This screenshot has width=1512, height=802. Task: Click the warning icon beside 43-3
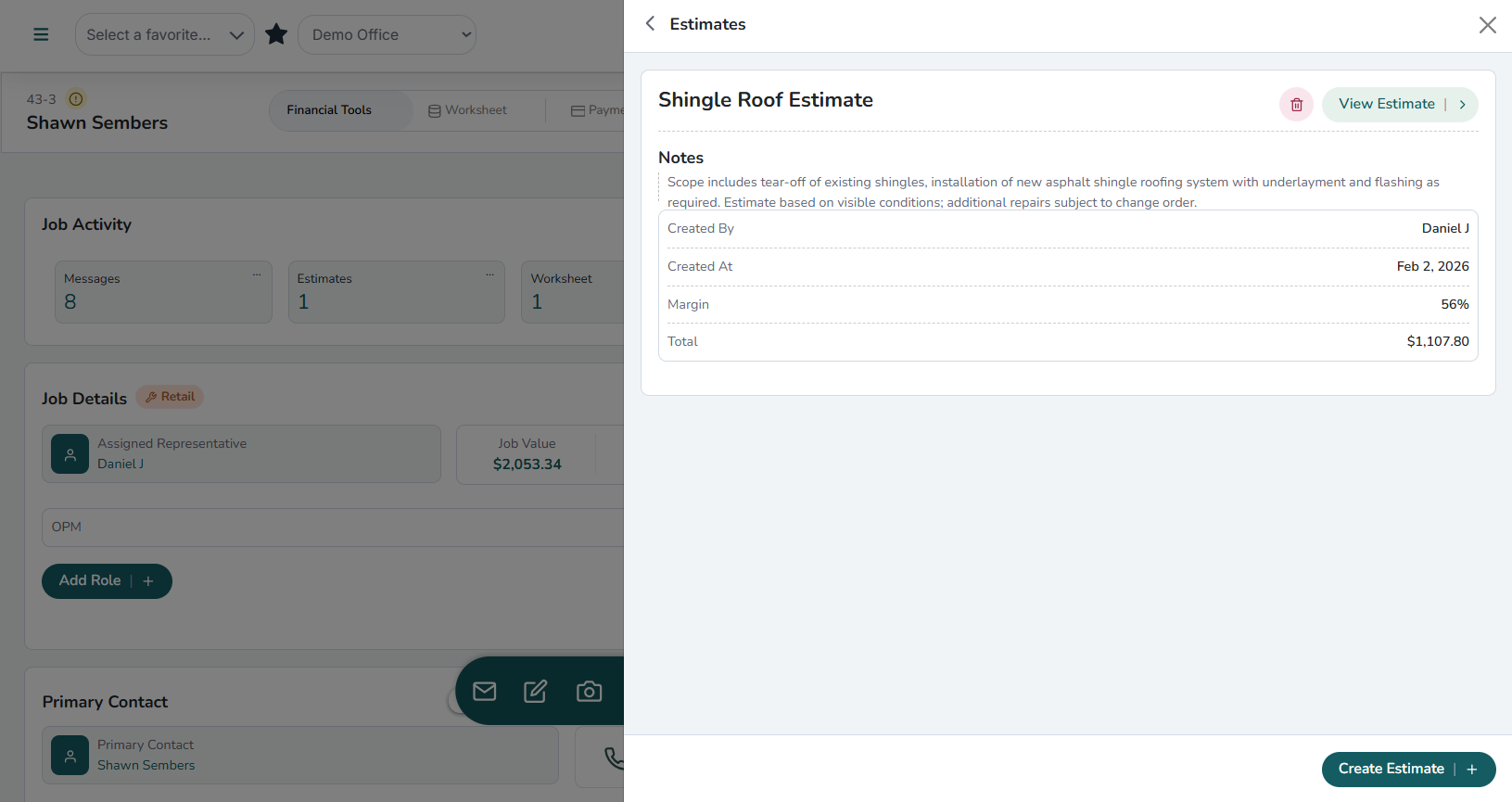(76, 99)
